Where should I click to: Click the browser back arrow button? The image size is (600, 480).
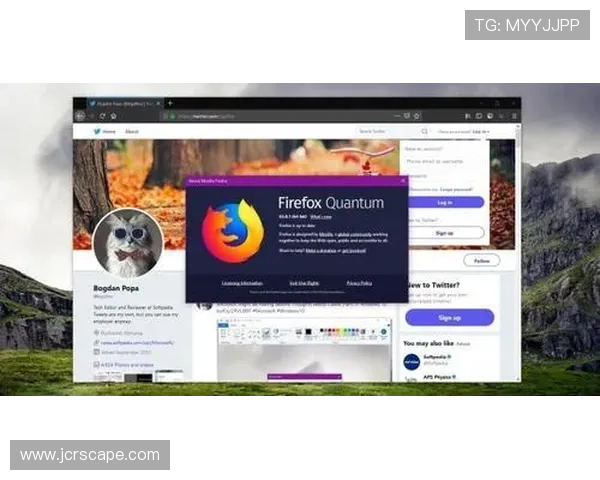(80, 117)
